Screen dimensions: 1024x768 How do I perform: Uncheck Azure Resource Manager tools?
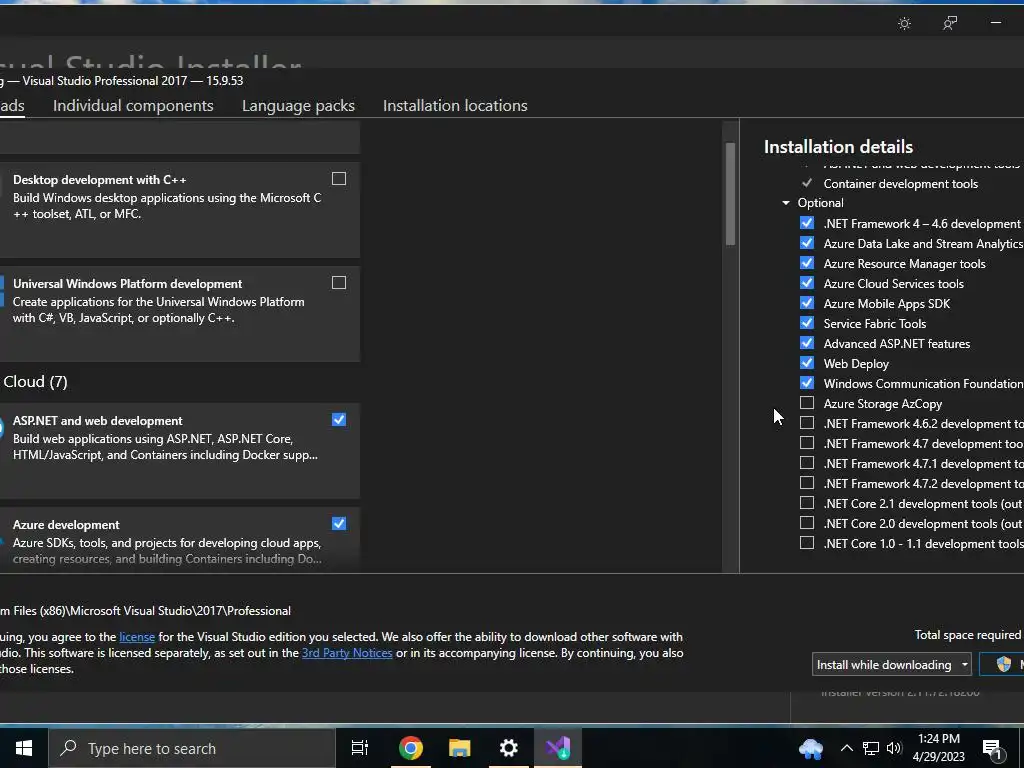point(807,263)
